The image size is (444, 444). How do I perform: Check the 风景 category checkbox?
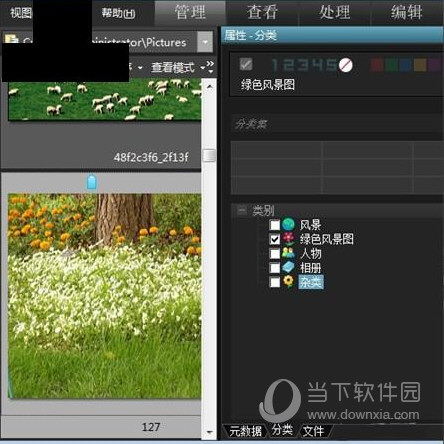pos(275,225)
